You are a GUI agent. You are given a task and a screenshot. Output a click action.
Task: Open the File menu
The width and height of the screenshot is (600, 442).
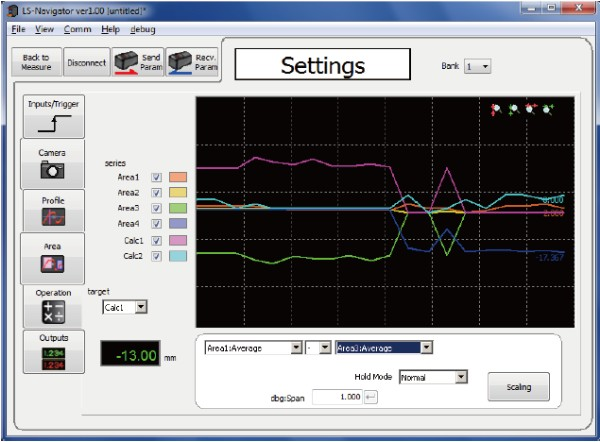(x=18, y=29)
